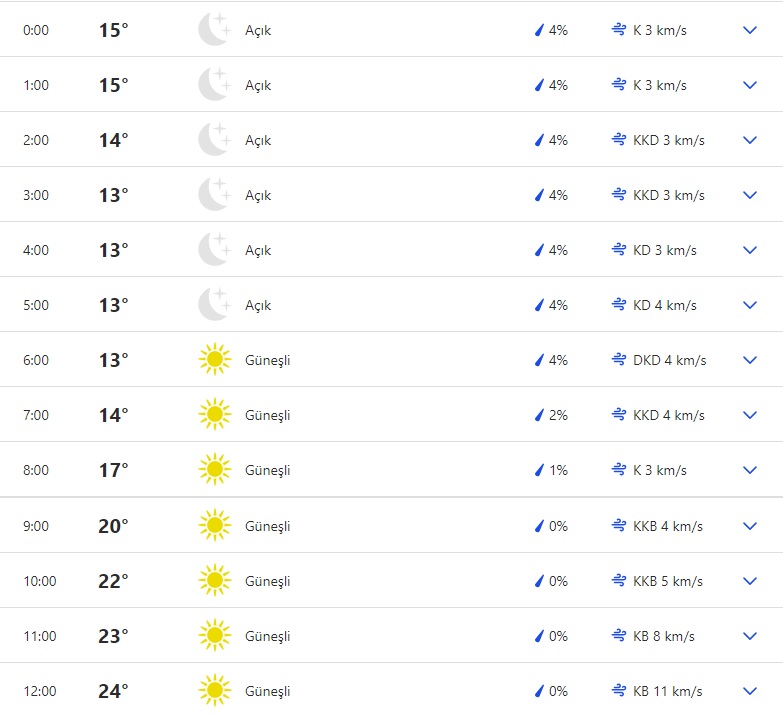Click the sun icon for 9:00
Viewport: 783px width, 716px height.
click(x=214, y=526)
